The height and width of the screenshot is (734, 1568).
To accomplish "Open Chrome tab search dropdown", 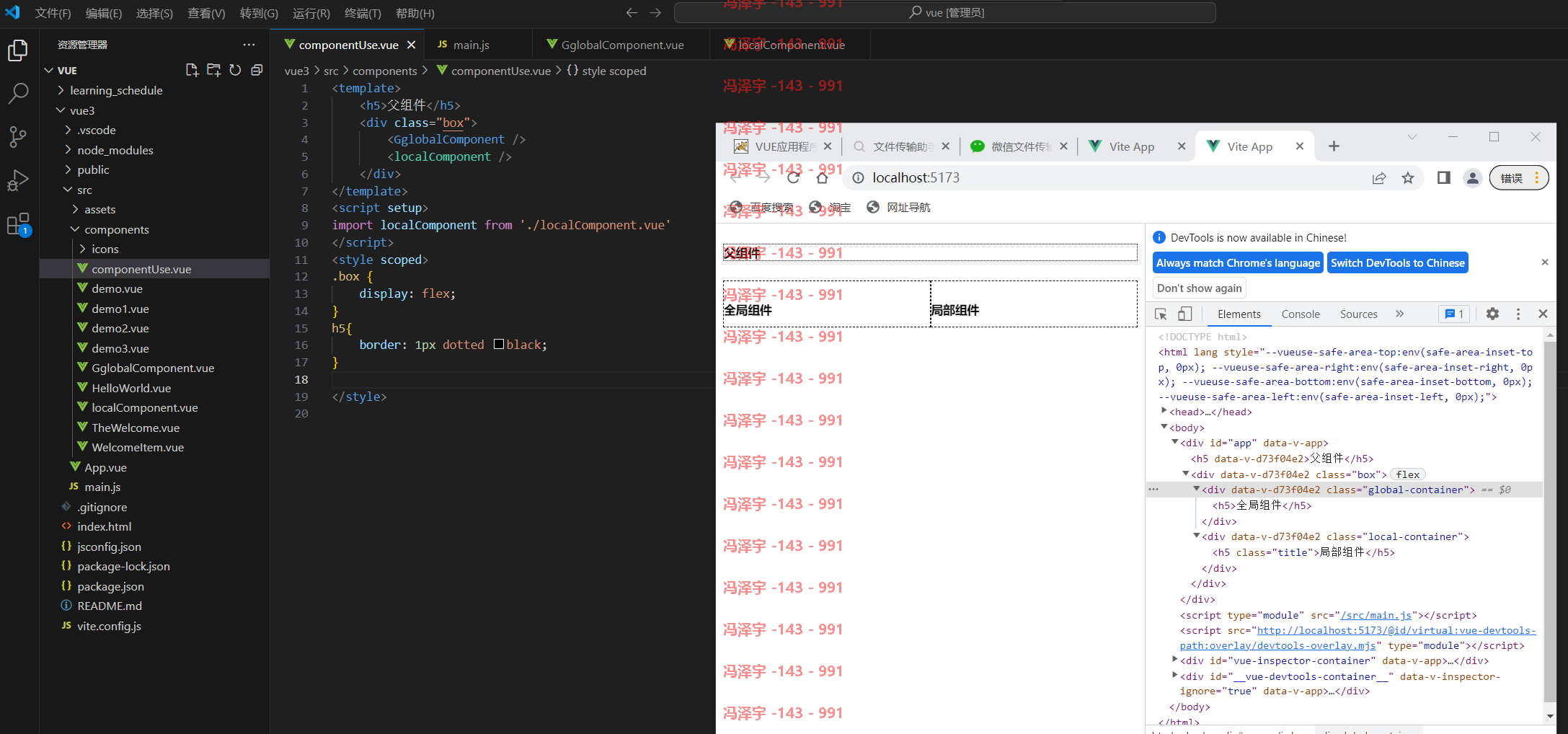I will click(x=1412, y=137).
